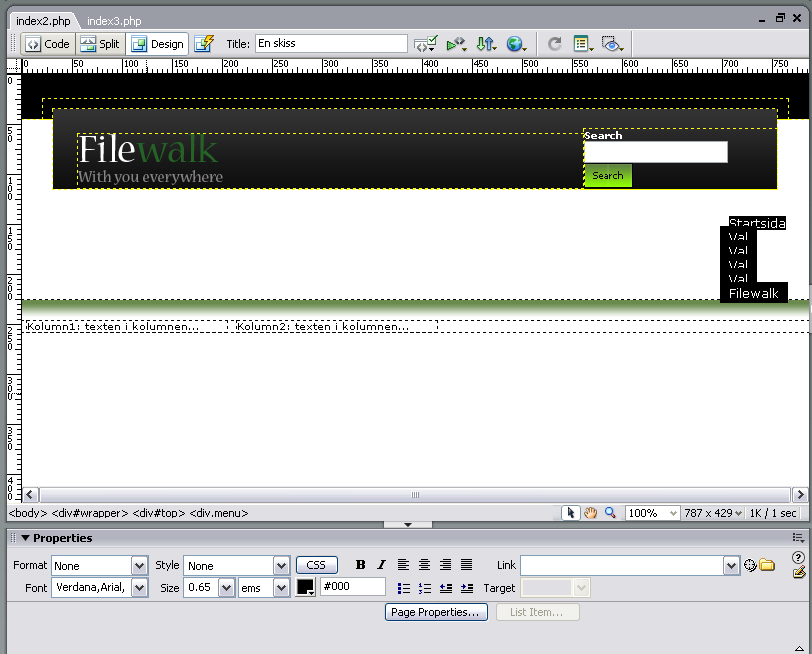Viewport: 812px width, 654px height.
Task: Align text left
Action: 403,564
